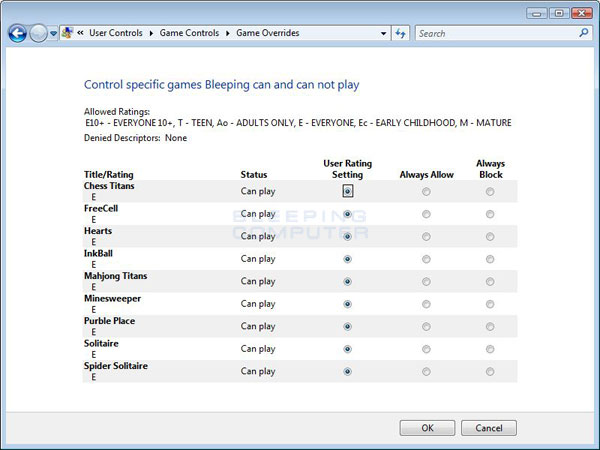Set Solitaire to Always Allow

[426, 349]
